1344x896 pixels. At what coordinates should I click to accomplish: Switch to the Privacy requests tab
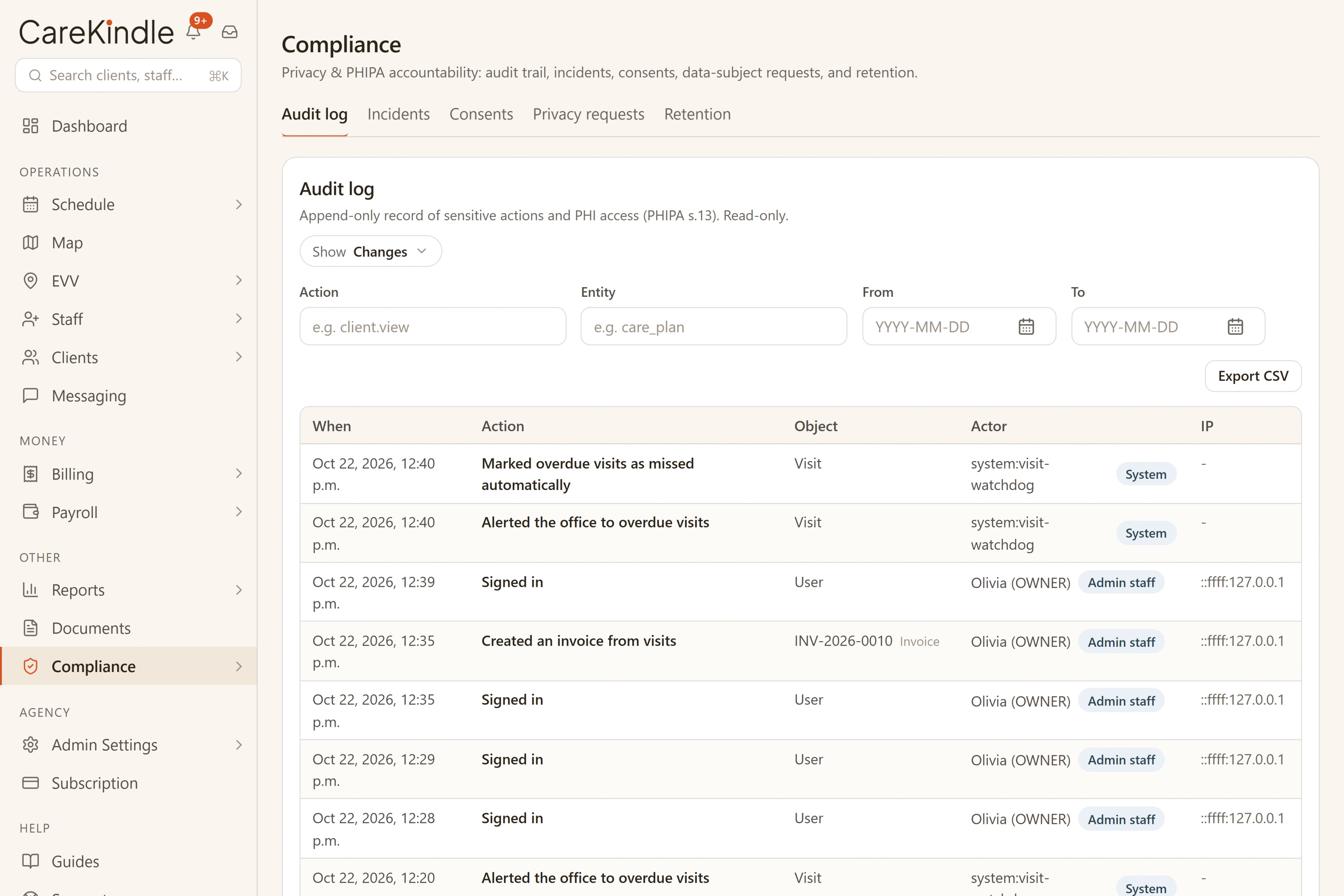[x=589, y=114]
